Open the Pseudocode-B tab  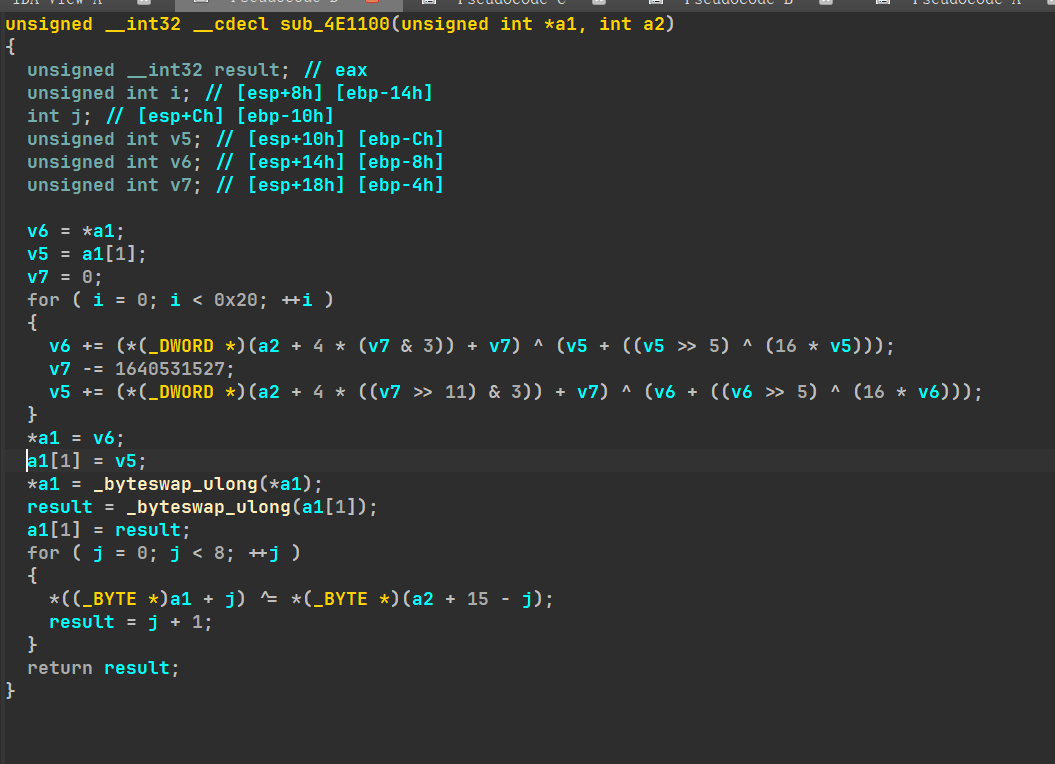click(738, 3)
